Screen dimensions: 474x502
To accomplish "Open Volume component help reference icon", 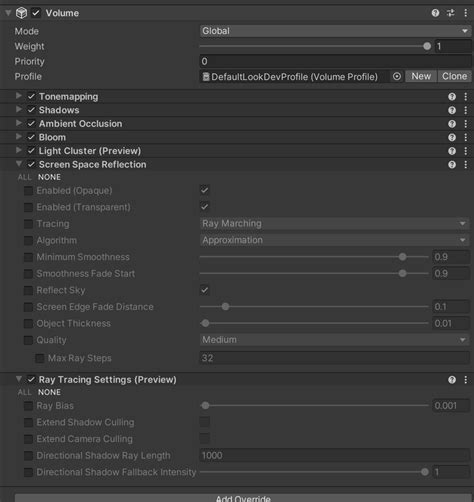I will [x=435, y=13].
